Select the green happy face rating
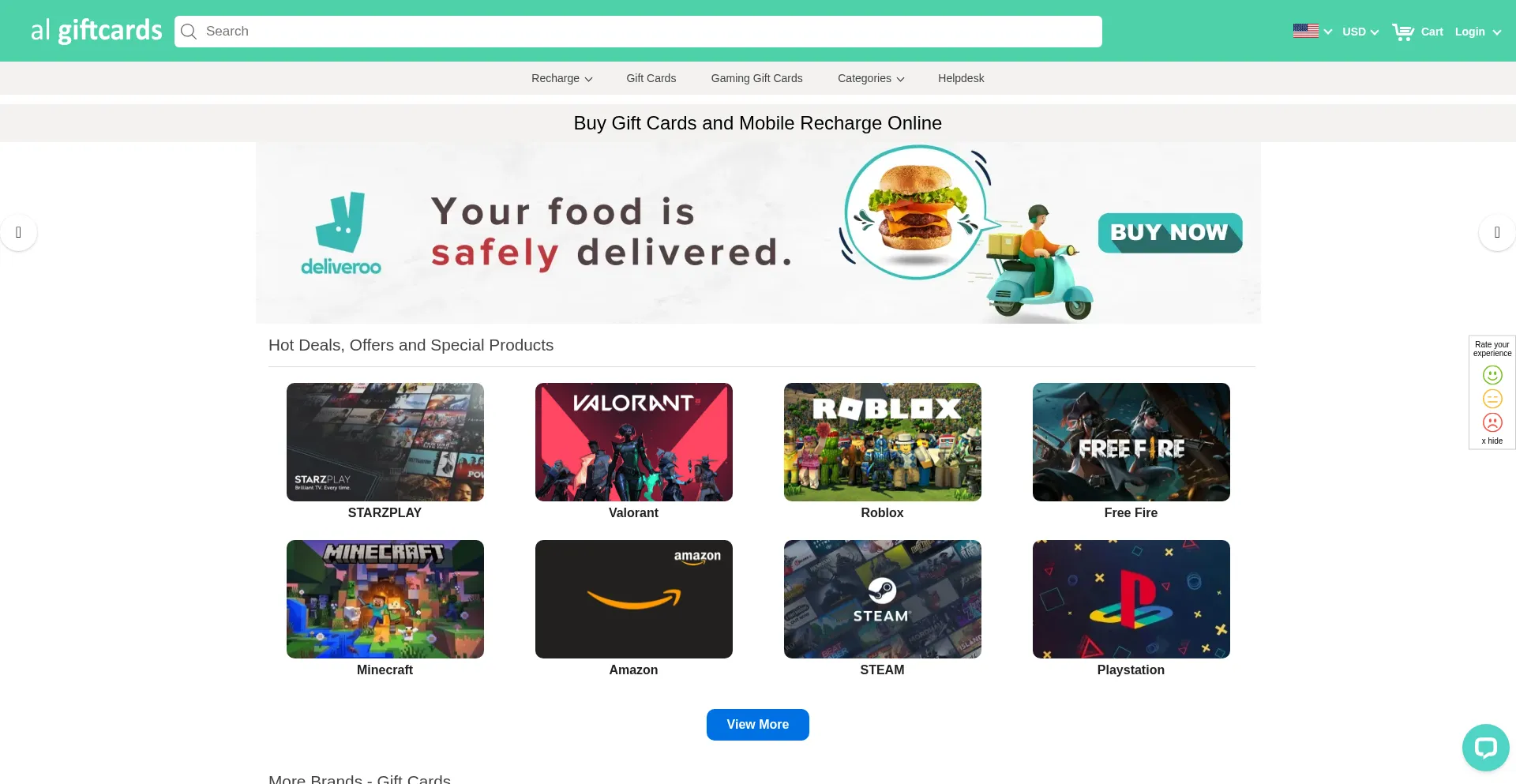Viewport: 1516px width, 784px height. coord(1492,375)
